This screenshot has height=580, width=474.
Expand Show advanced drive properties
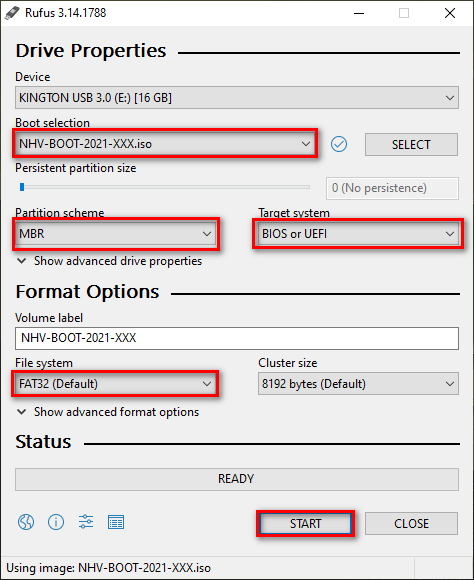[x=110, y=261]
